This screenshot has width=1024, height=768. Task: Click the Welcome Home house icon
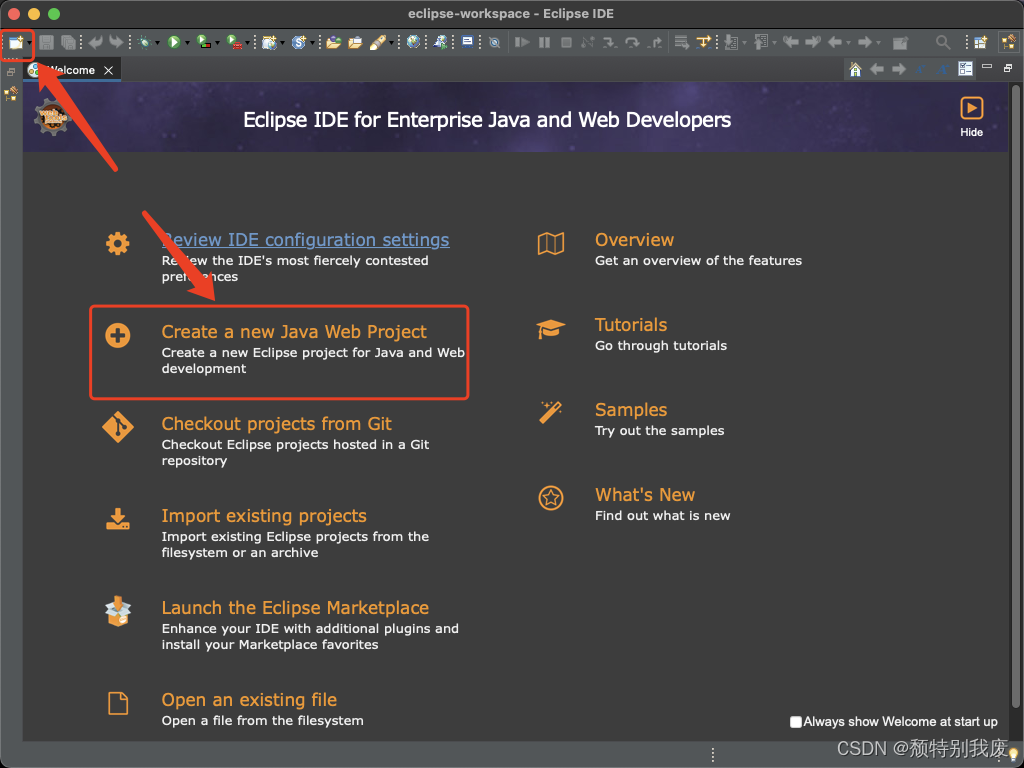(x=855, y=69)
